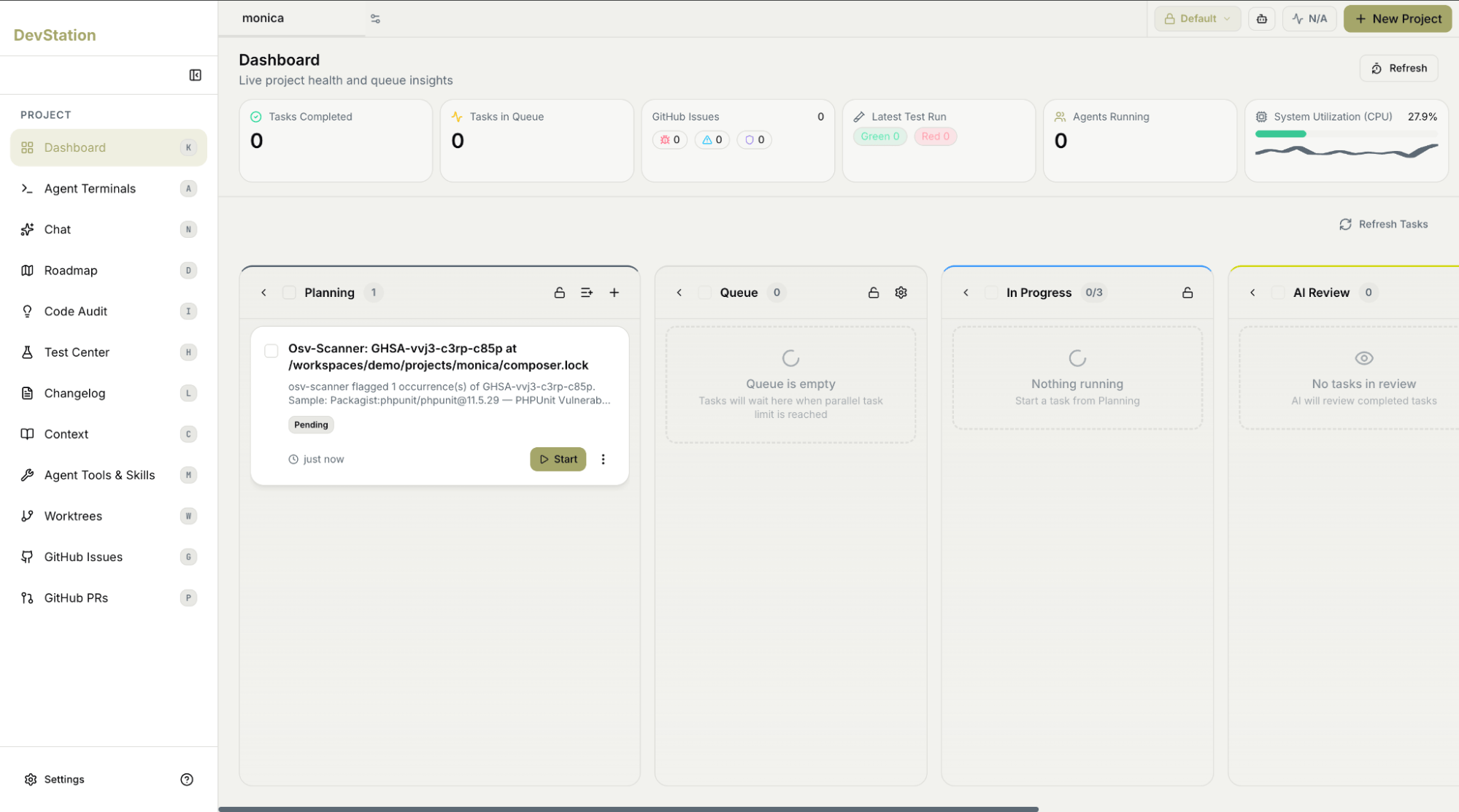The height and width of the screenshot is (812, 1459).
Task: Click the Queue column lock icon
Action: (x=873, y=293)
